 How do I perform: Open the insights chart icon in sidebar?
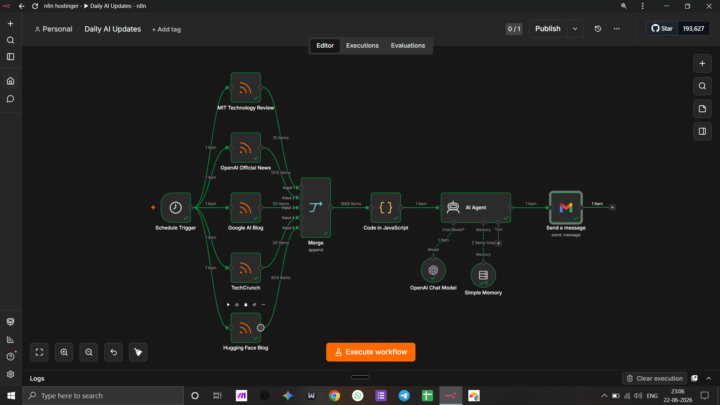point(11,340)
